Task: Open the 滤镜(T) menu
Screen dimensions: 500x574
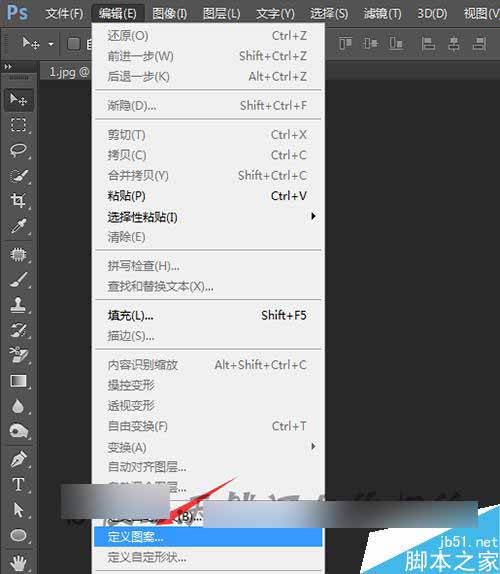Action: [383, 14]
